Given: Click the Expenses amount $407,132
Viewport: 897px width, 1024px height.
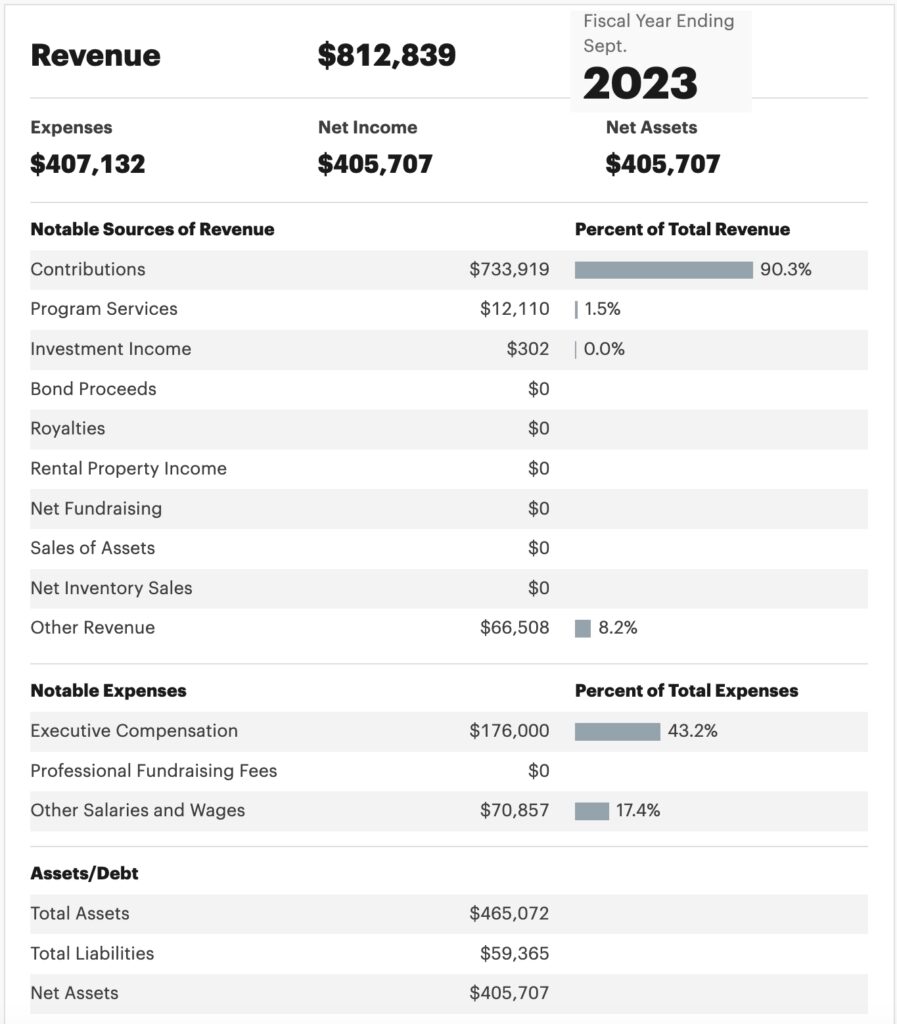Looking at the screenshot, I should pyautogui.click(x=87, y=164).
